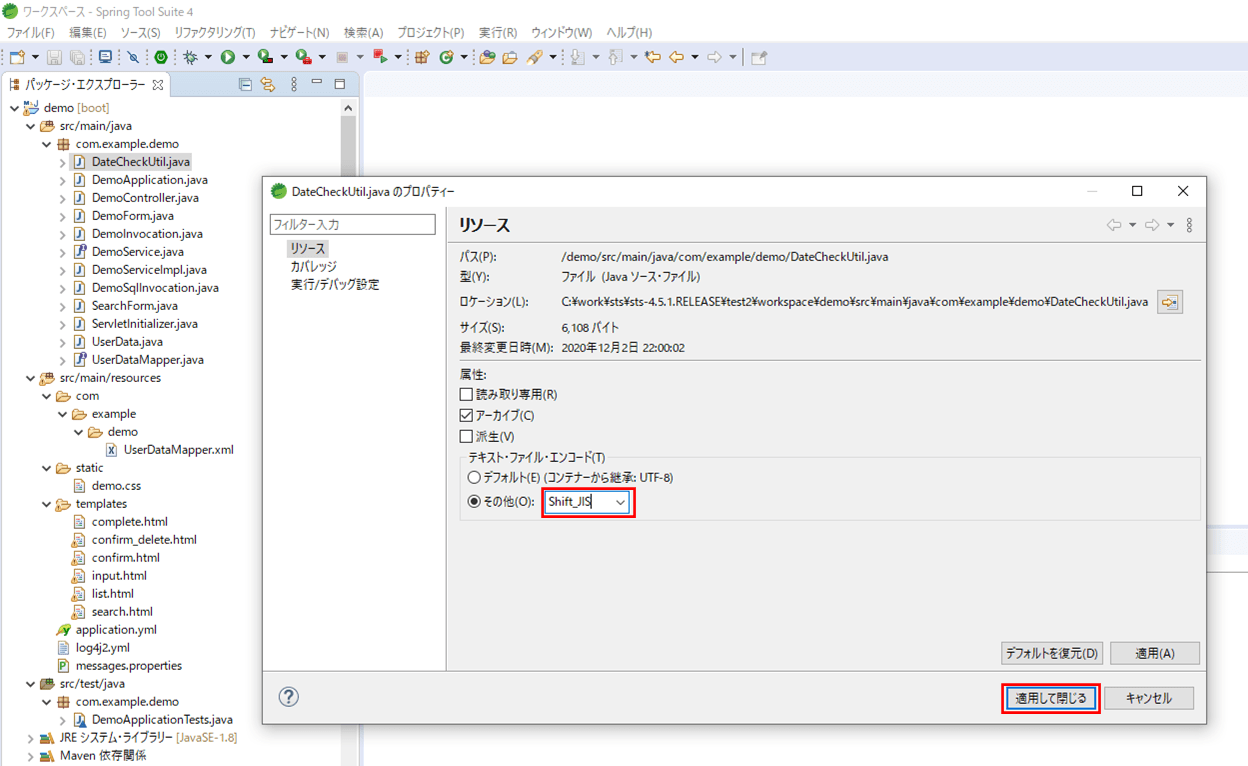Open the Shift_JIS encoding dropdown

pyautogui.click(x=620, y=502)
